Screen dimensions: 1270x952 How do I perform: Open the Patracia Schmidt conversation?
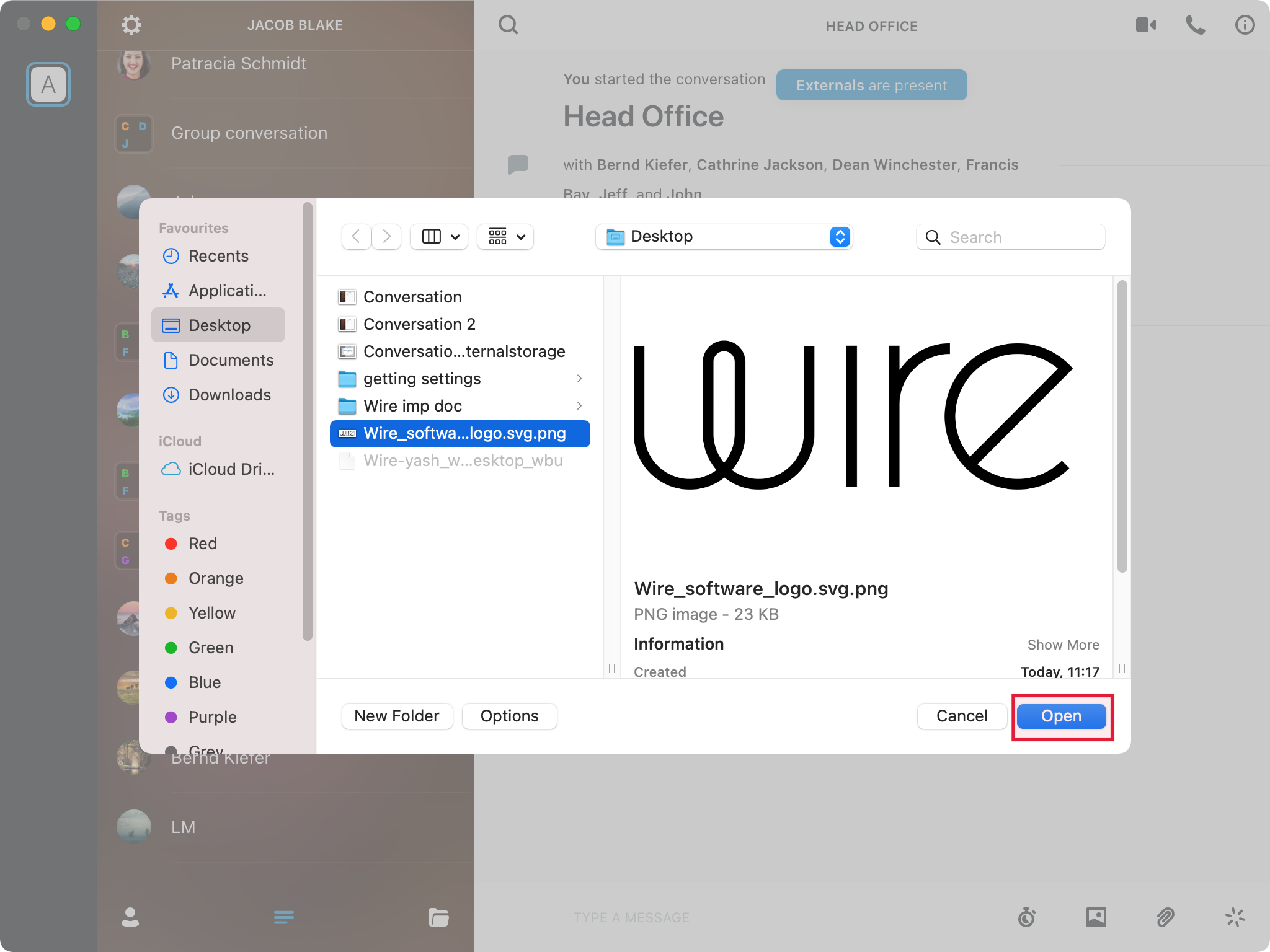pyautogui.click(x=285, y=64)
